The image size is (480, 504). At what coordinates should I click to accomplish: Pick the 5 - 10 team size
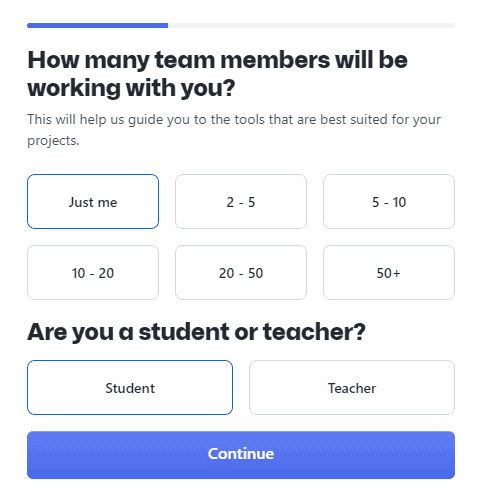(389, 201)
